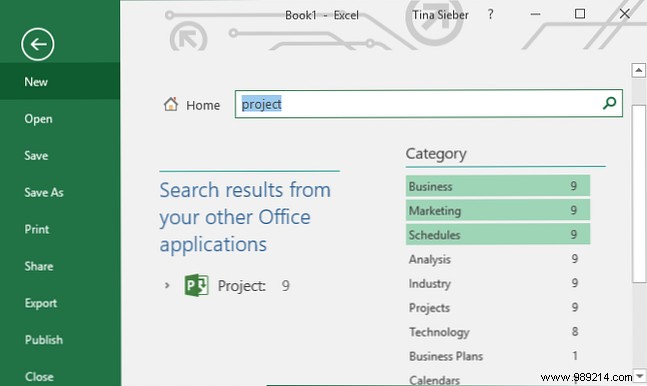This screenshot has width=647, height=386.
Task: Click the scrollbar up arrow
Action: coord(638,70)
